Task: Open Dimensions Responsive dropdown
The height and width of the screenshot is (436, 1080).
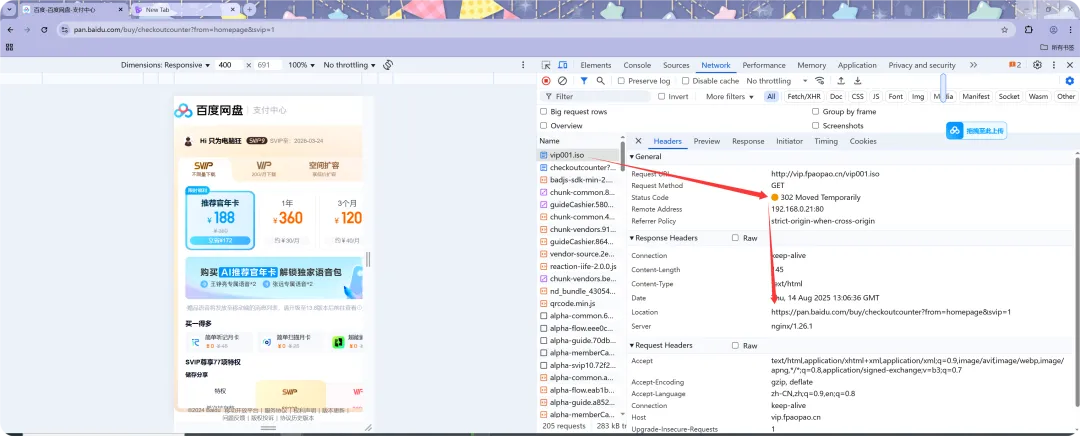Action: [x=165, y=65]
